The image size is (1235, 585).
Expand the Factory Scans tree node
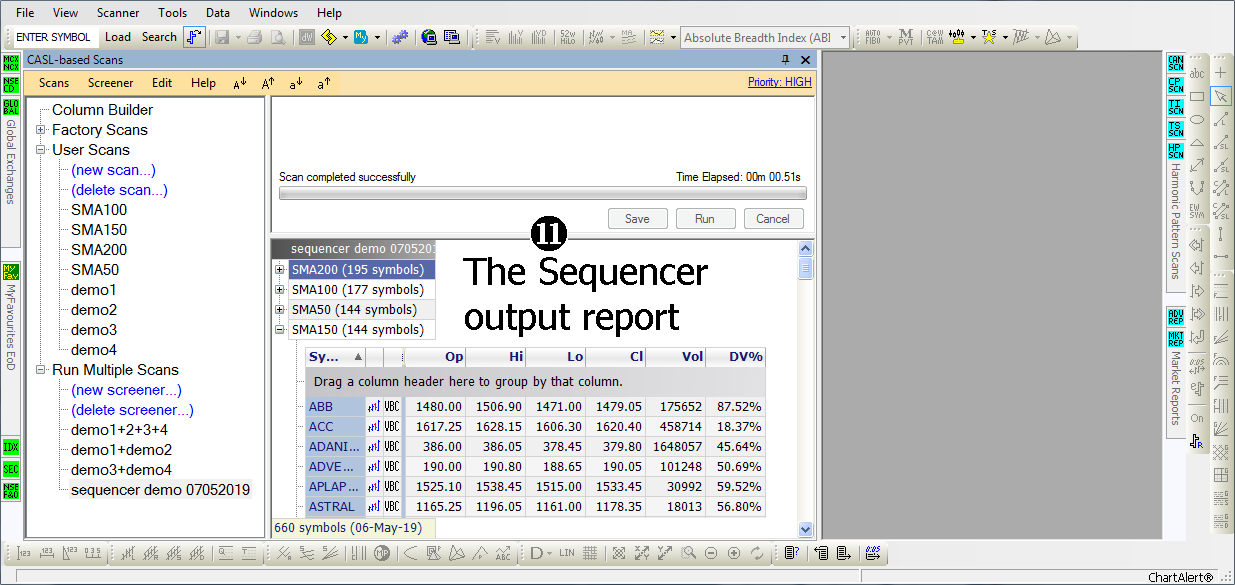point(41,130)
